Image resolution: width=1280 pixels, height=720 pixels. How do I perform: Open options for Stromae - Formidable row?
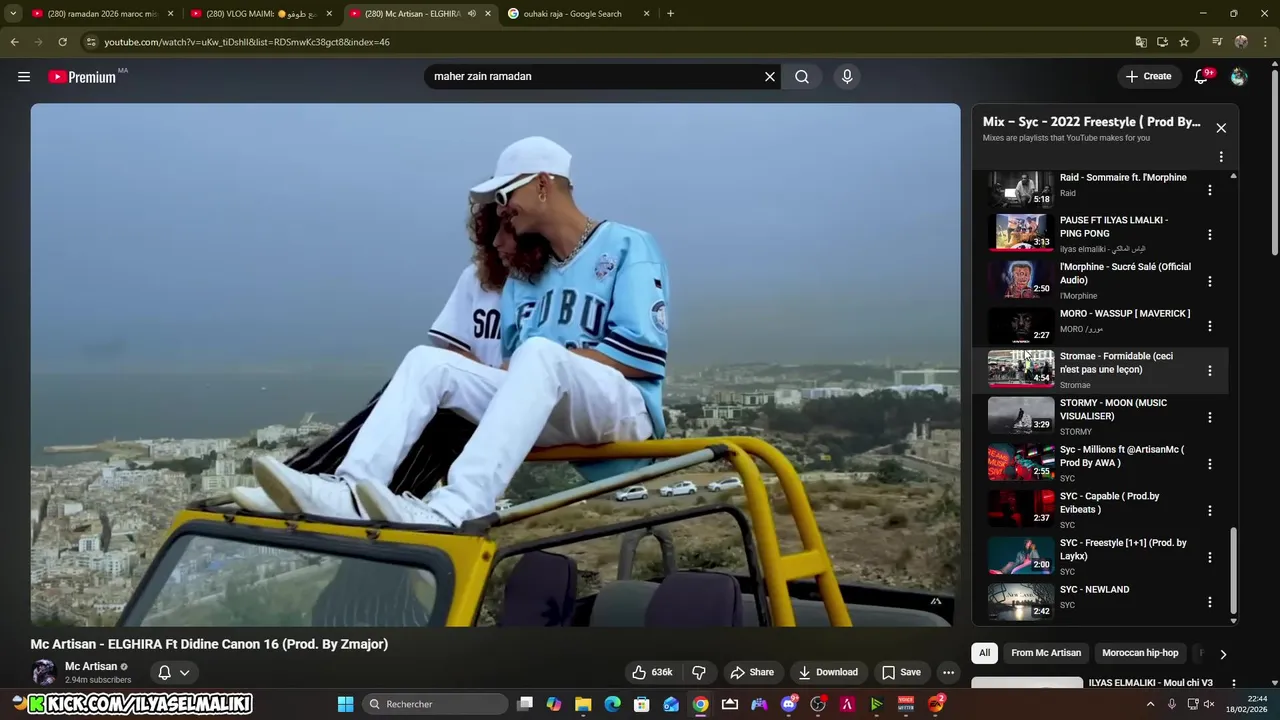[1209, 371]
